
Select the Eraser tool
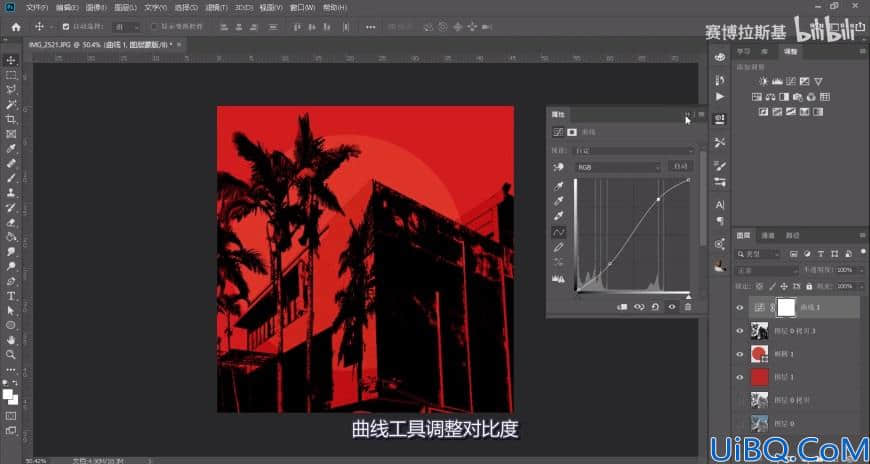11,222
